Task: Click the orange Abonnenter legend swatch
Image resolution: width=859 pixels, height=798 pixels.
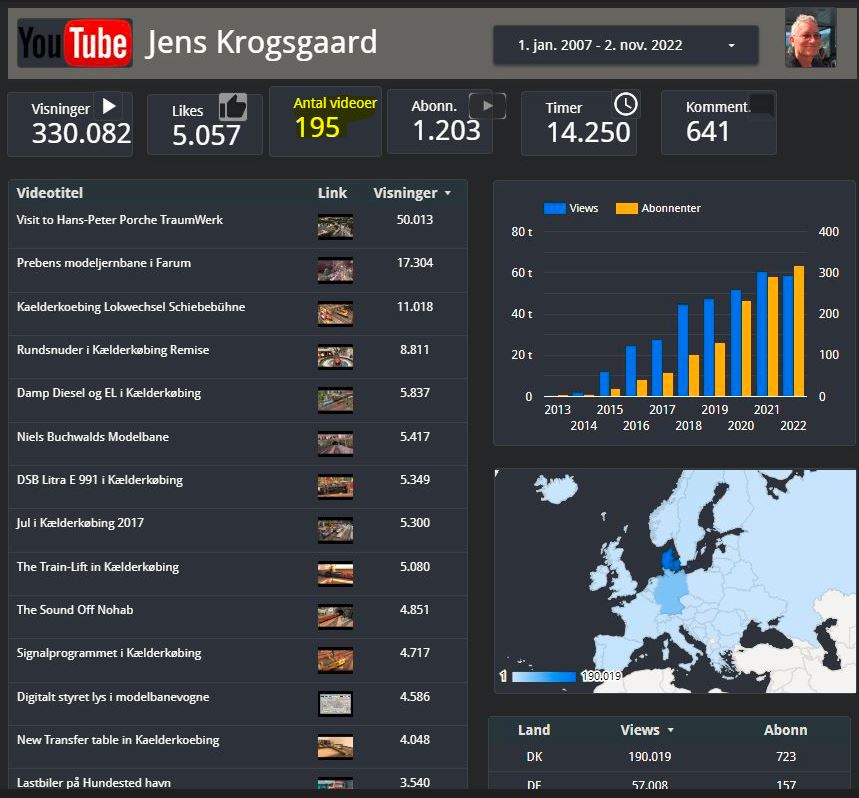Action: (627, 208)
